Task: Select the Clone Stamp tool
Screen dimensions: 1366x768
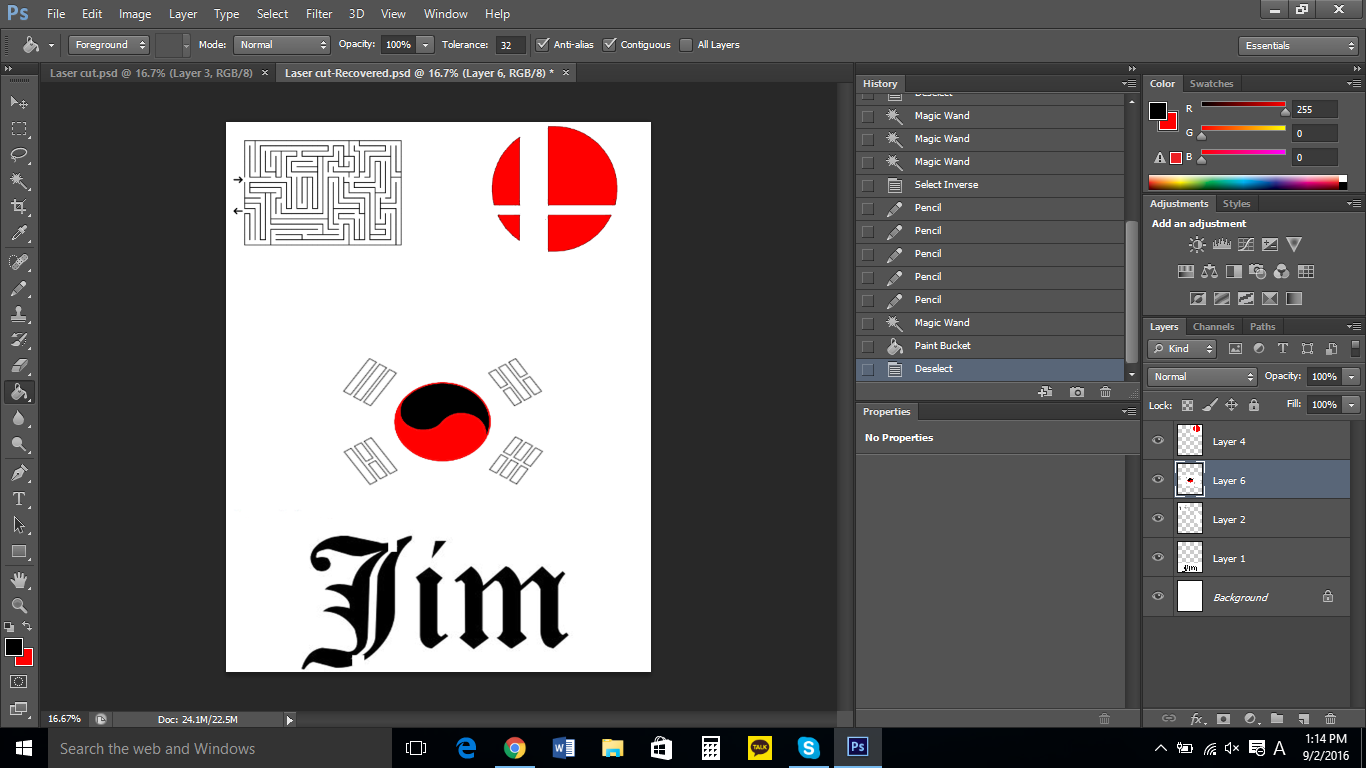Action: [19, 314]
